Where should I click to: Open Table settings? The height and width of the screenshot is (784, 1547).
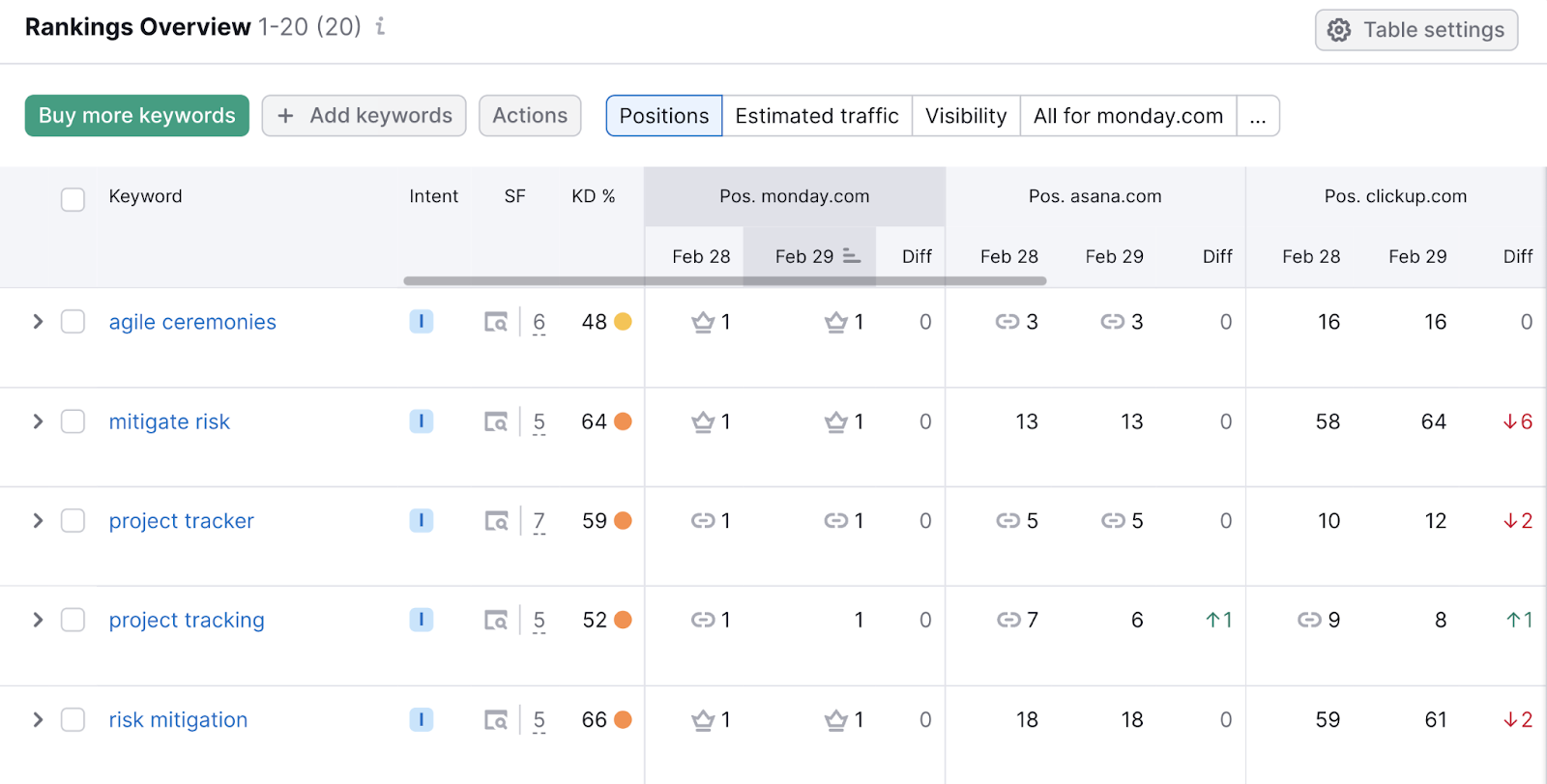pos(1416,30)
